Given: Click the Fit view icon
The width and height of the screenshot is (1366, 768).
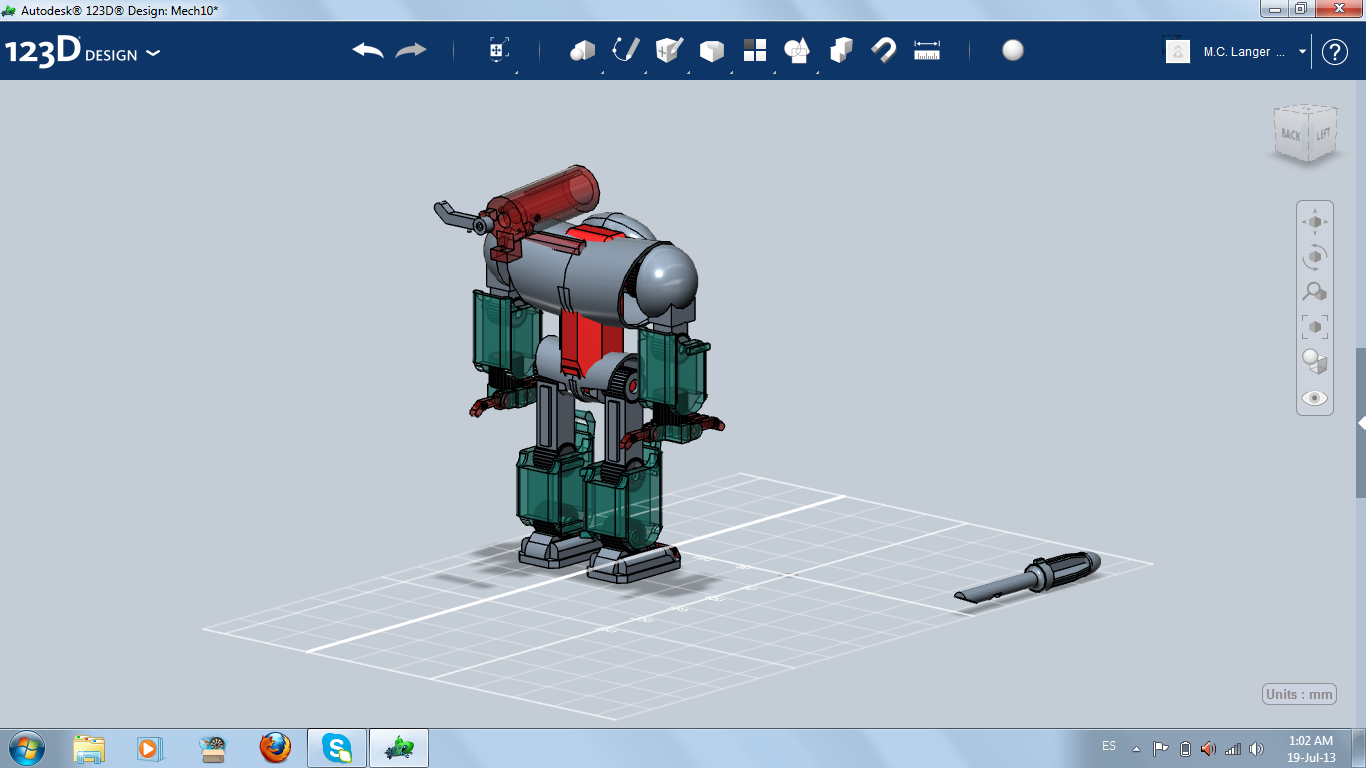Looking at the screenshot, I should (x=1315, y=326).
